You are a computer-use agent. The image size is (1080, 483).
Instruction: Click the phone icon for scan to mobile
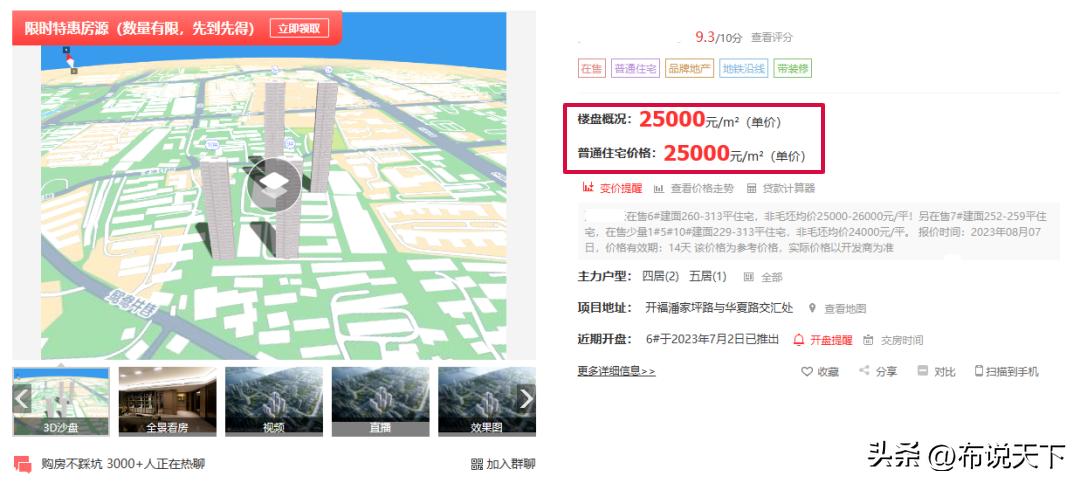pos(978,371)
